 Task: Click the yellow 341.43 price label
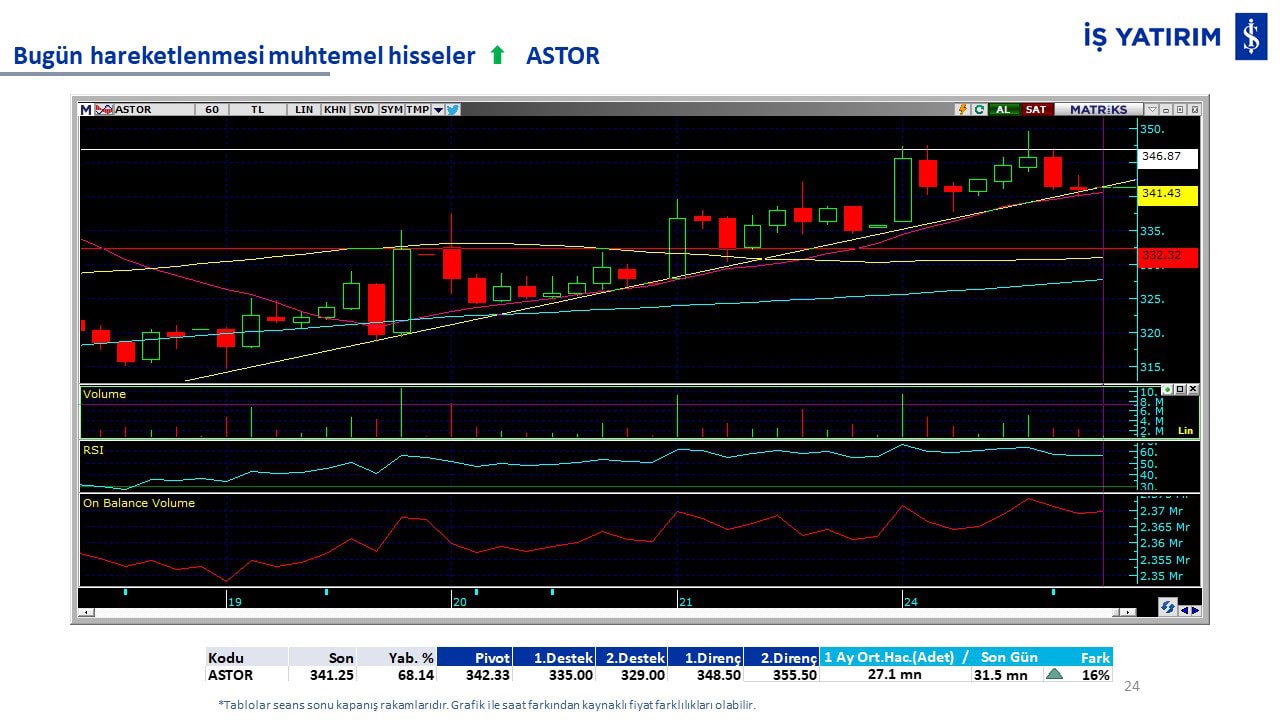1168,194
